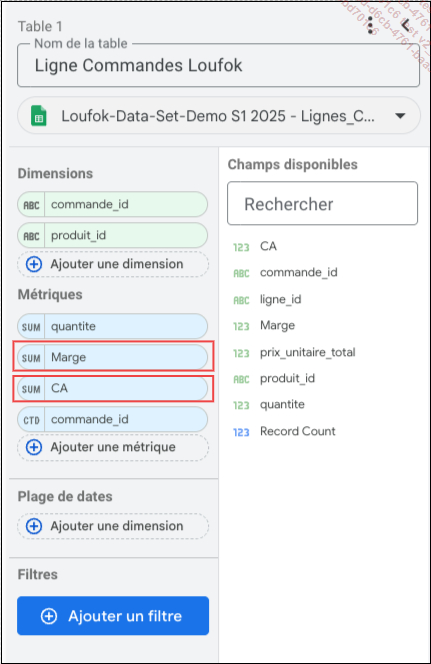This screenshot has height=664, width=431.
Task: Select commande_id in available fields list
Action: (299, 273)
